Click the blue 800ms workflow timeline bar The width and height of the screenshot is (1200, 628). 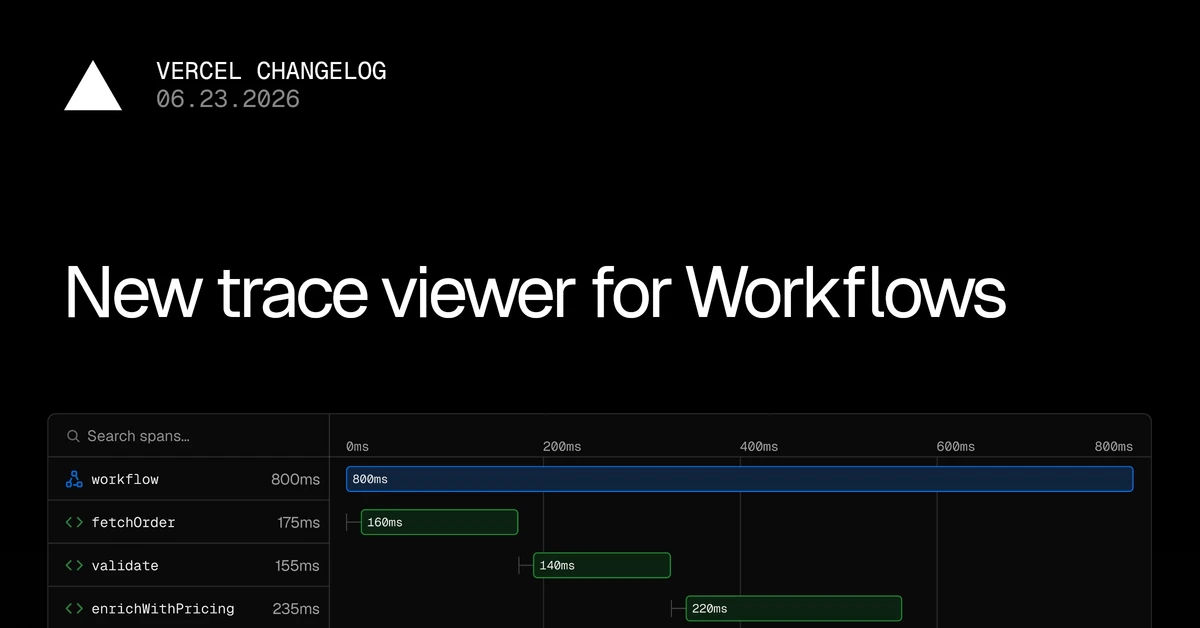pyautogui.click(x=739, y=479)
